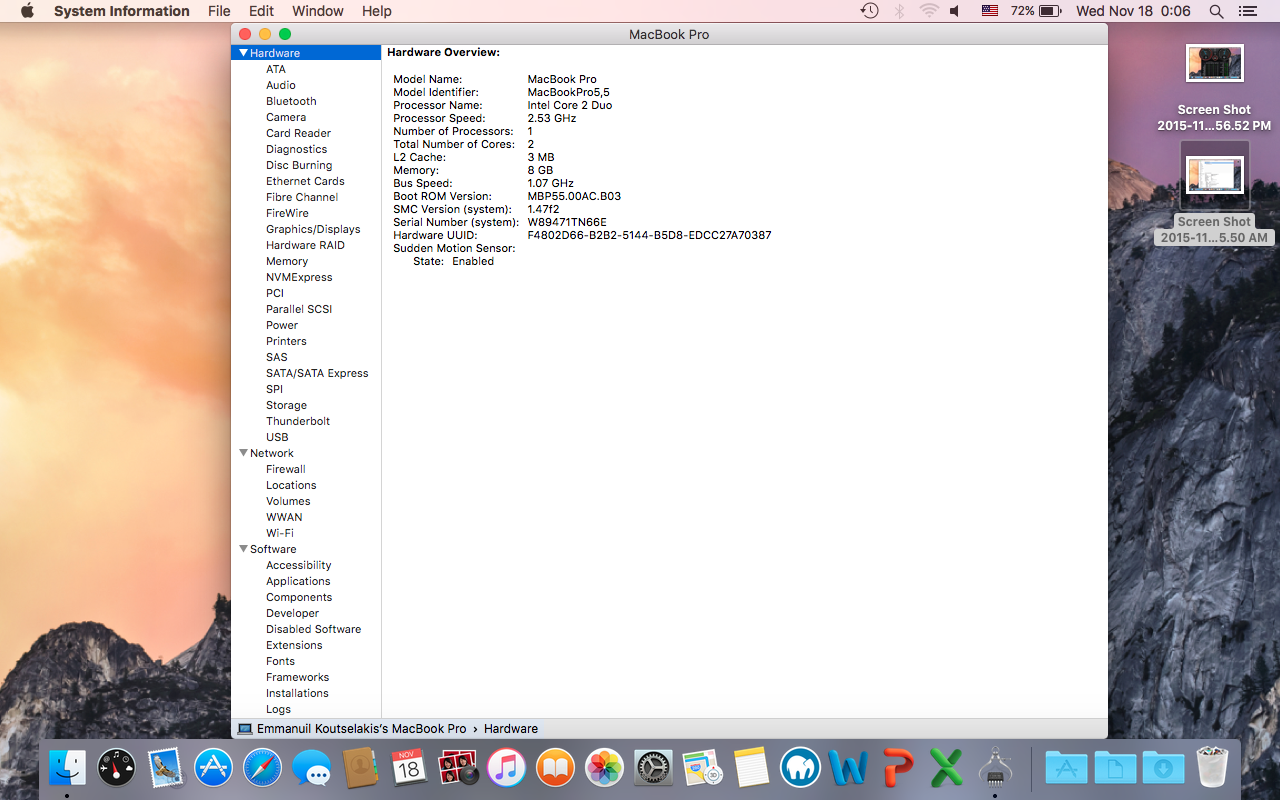
Task: Open the blue W writer app
Action: pyautogui.click(x=849, y=768)
